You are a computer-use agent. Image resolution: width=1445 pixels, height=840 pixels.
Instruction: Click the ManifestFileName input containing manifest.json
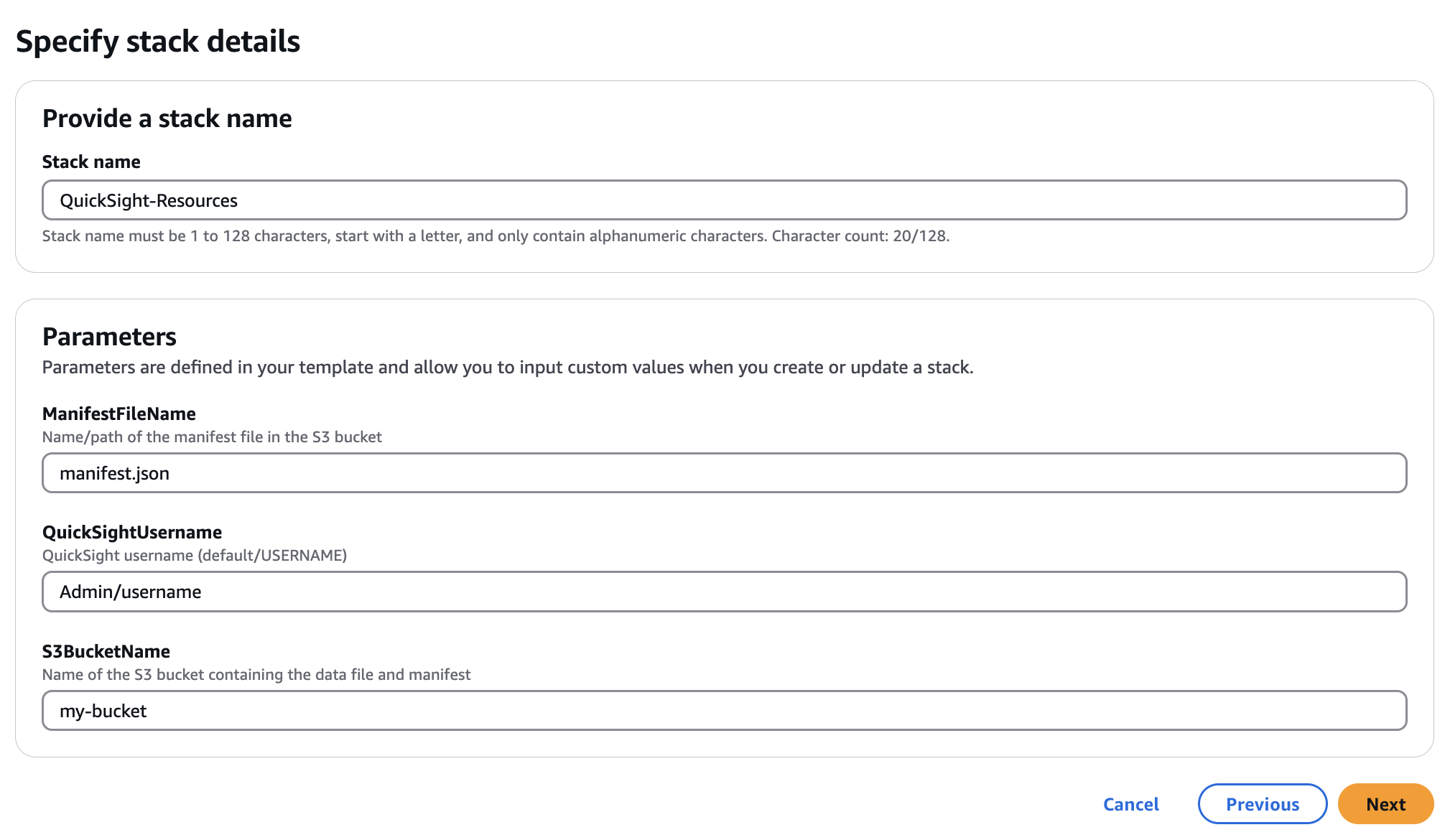point(724,473)
